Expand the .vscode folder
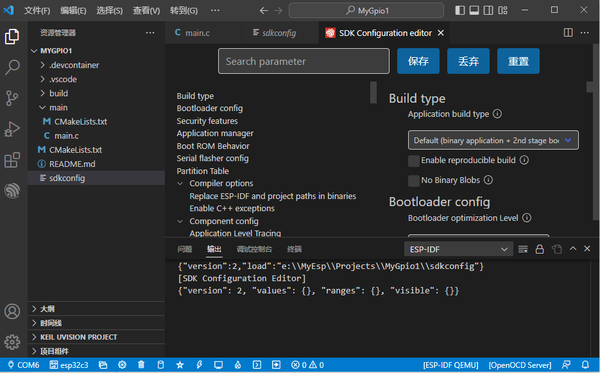This screenshot has height=373, width=600. (x=63, y=79)
